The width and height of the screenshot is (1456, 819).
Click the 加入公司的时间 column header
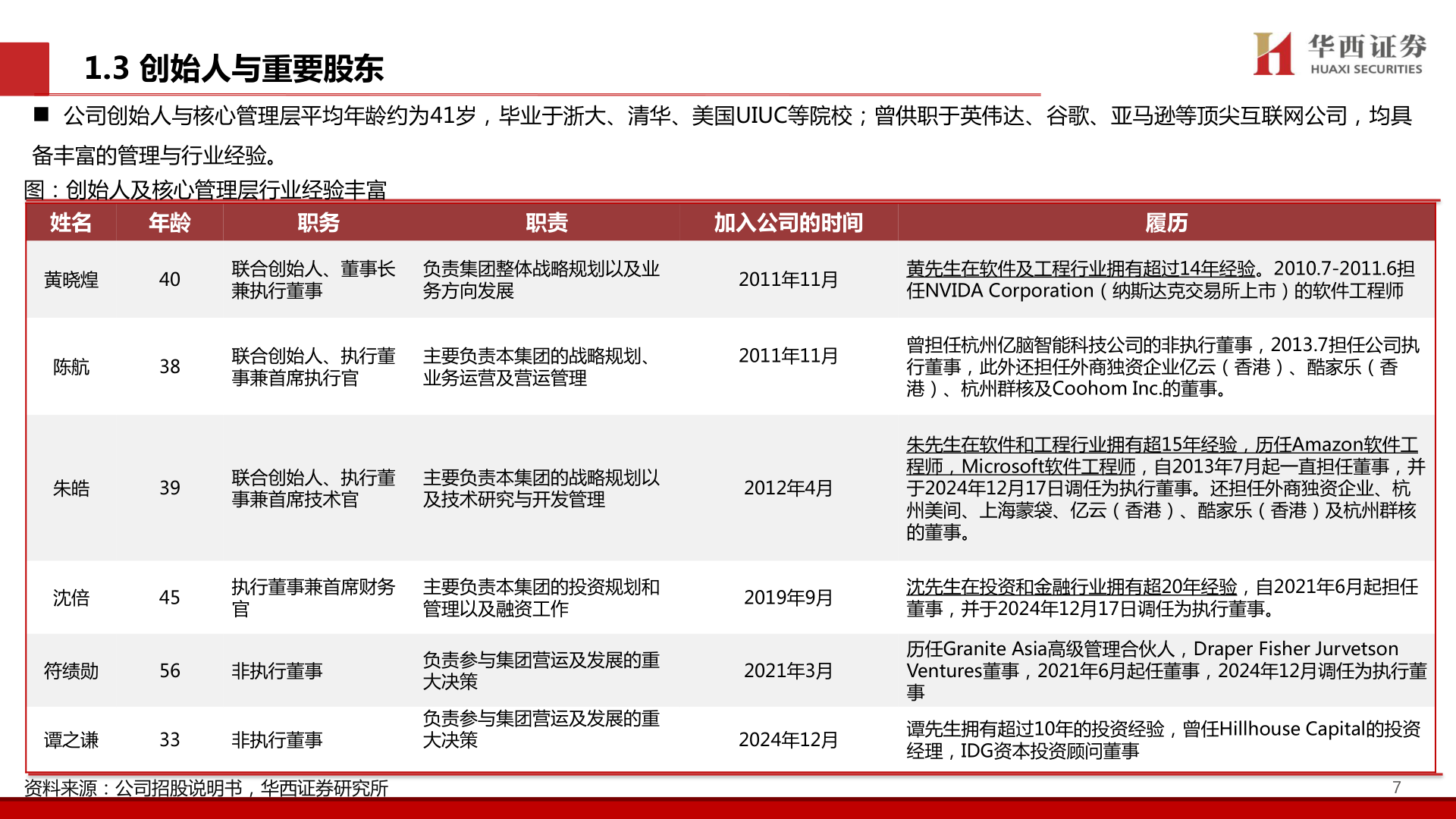[x=788, y=222]
